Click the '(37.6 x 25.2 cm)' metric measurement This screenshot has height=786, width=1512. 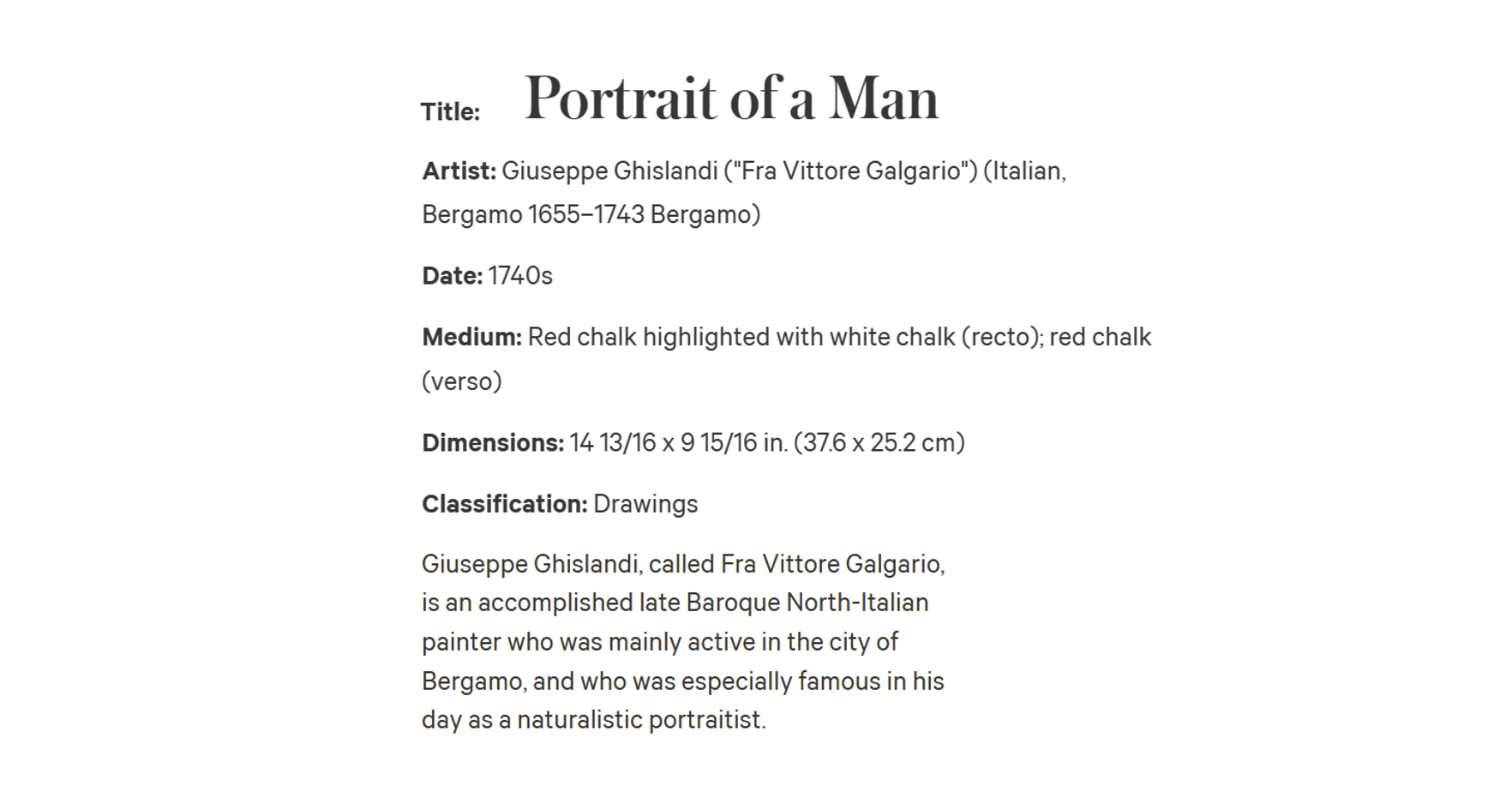pyautogui.click(x=879, y=442)
